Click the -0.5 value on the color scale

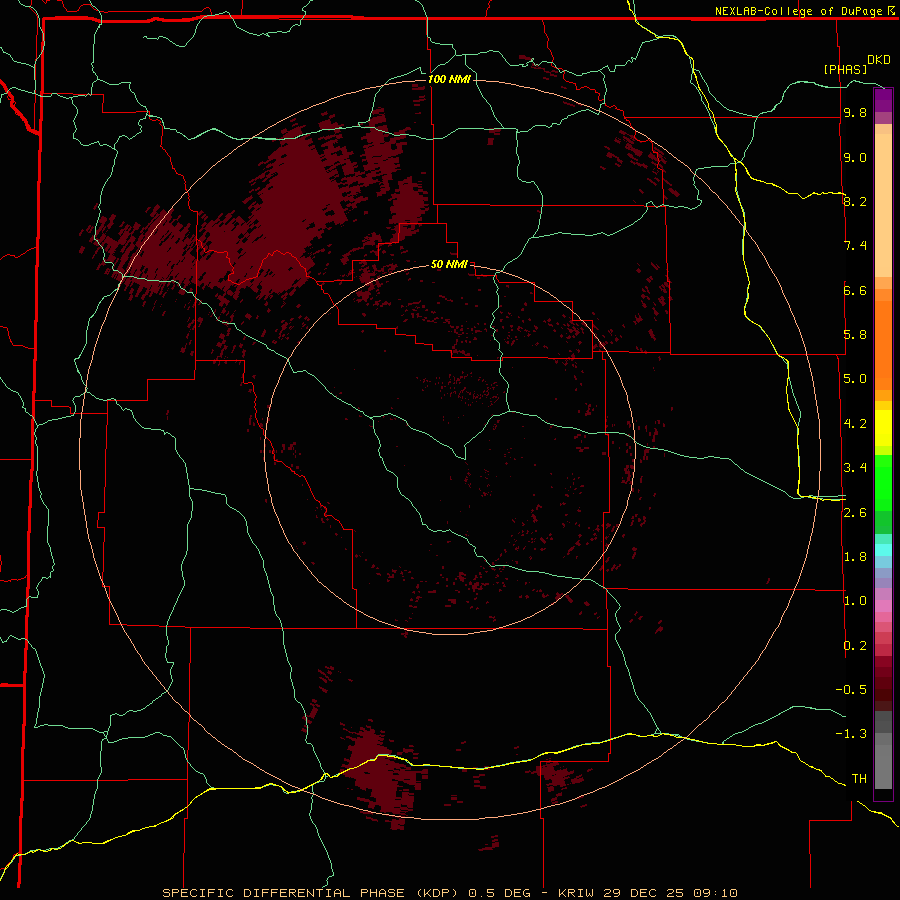pyautogui.click(x=851, y=690)
